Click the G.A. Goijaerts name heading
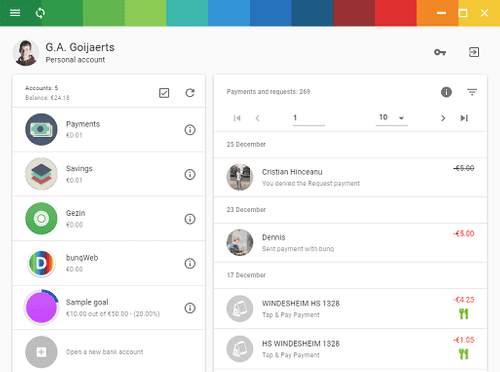 point(80,47)
